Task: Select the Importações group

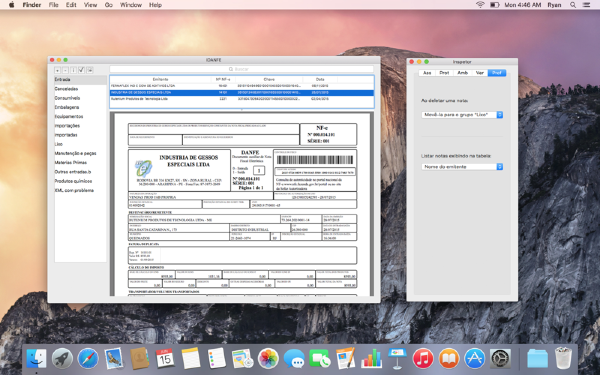Action: pos(80,126)
